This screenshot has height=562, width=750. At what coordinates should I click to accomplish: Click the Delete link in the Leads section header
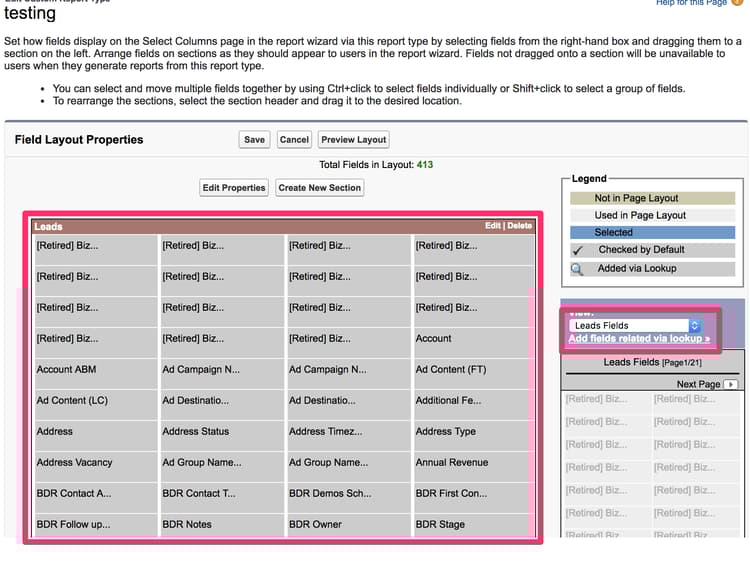pos(519,226)
